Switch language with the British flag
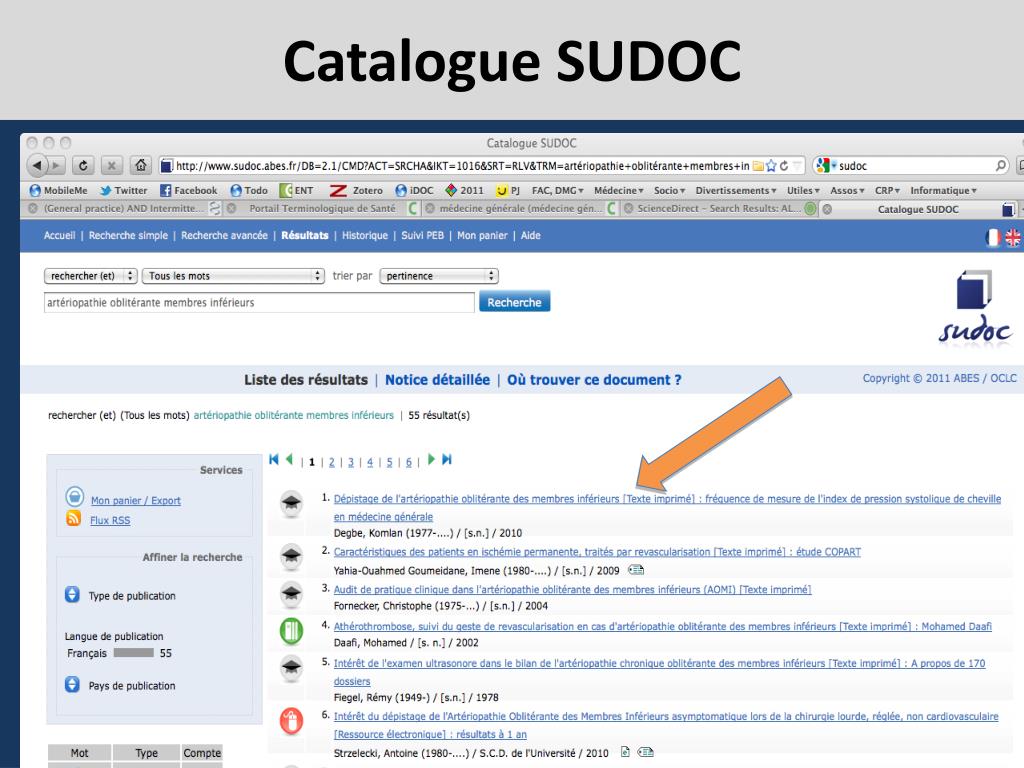Image resolution: width=1024 pixels, height=768 pixels. pyautogui.click(x=1013, y=238)
